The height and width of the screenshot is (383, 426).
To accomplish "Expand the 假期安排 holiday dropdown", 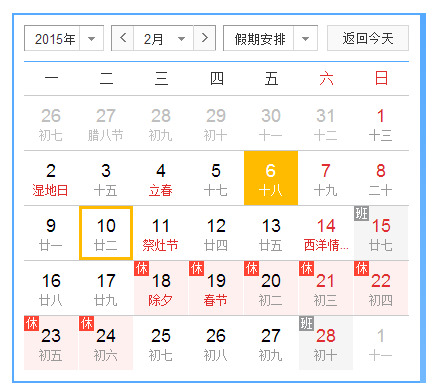I will [270, 38].
